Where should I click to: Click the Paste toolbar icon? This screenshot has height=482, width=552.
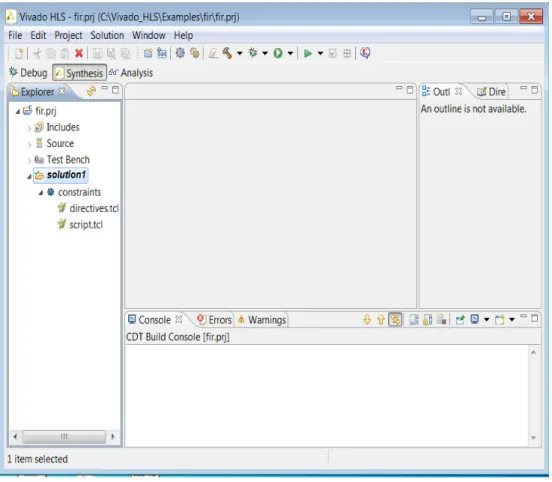point(65,53)
